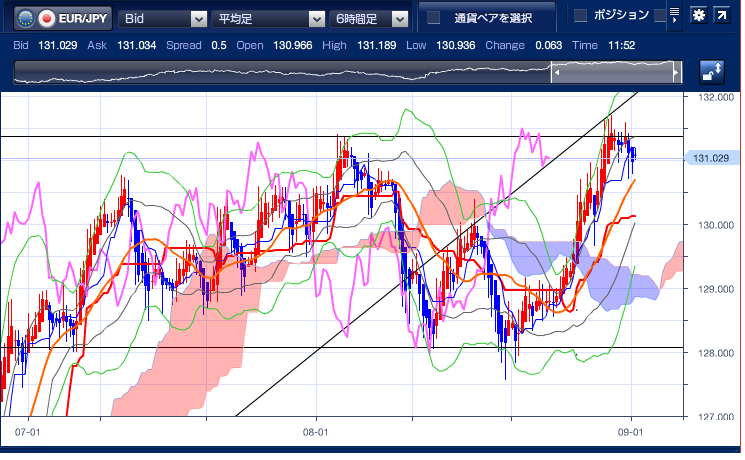The image size is (745, 460).
Task: Toggle the ポジション checkbox
Action: 580,16
